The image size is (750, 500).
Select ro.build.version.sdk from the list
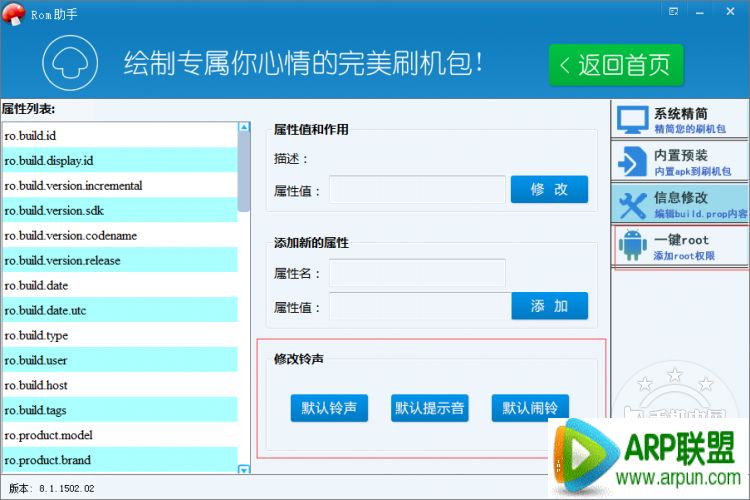click(x=120, y=210)
